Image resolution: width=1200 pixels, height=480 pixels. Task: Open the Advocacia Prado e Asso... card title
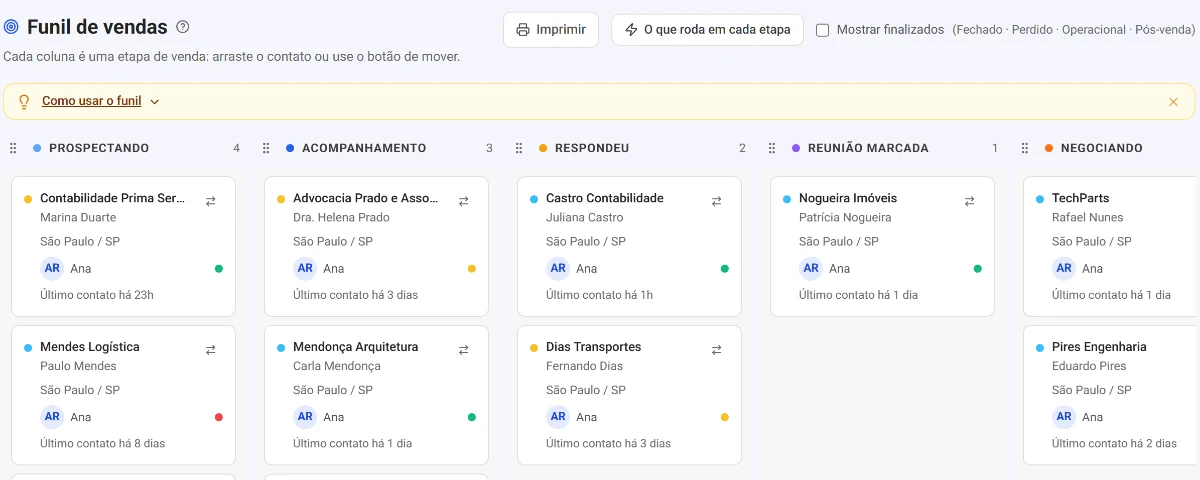coord(366,198)
